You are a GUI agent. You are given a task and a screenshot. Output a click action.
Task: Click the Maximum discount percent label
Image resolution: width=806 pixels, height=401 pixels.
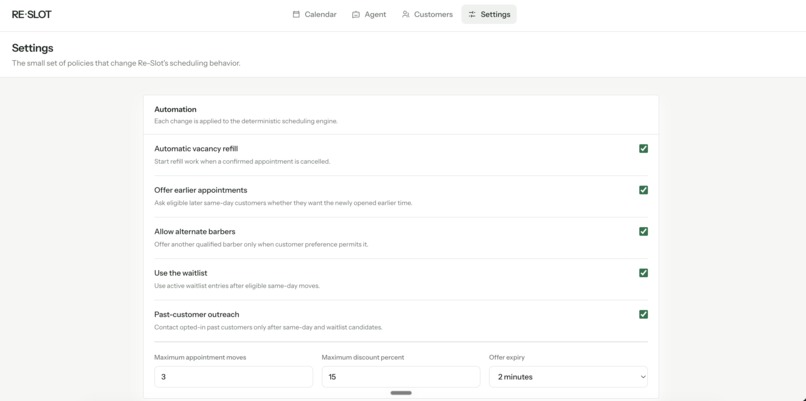pyautogui.click(x=363, y=357)
